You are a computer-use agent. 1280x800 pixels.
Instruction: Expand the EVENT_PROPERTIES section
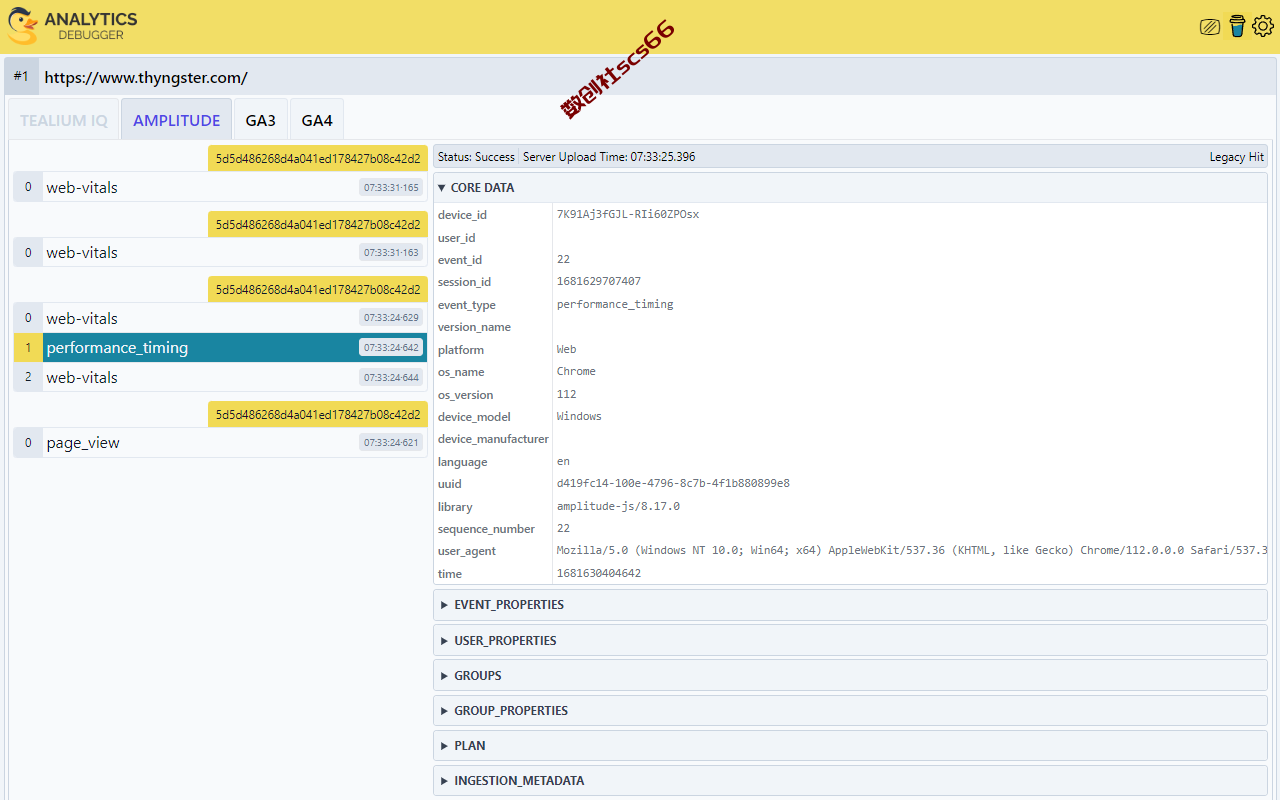[850, 605]
